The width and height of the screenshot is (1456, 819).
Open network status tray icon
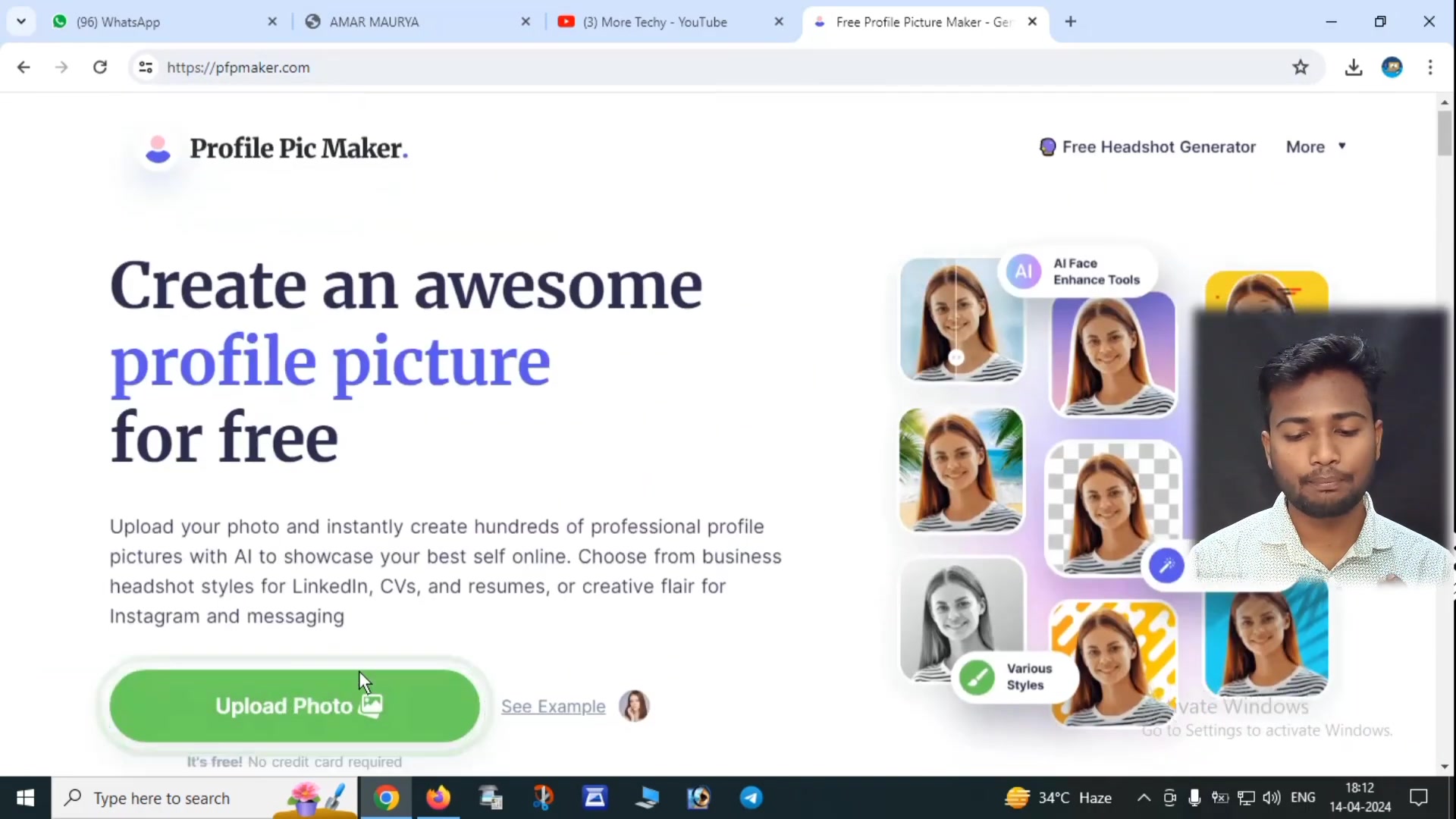(x=1246, y=798)
